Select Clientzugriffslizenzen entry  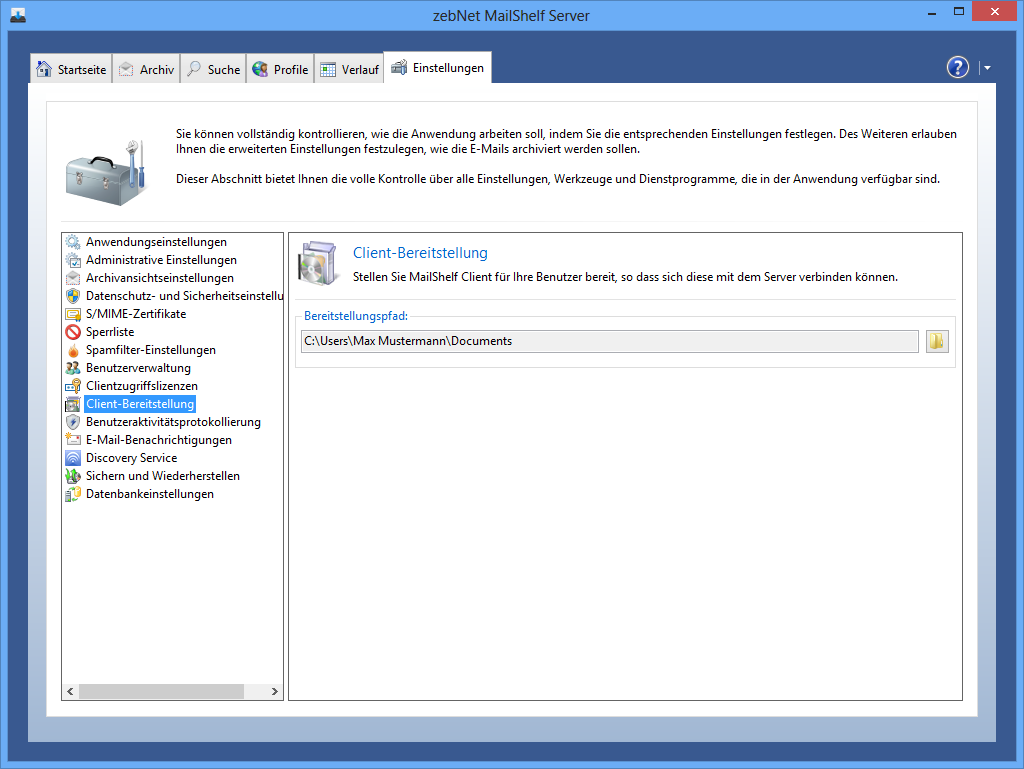pyautogui.click(x=142, y=386)
